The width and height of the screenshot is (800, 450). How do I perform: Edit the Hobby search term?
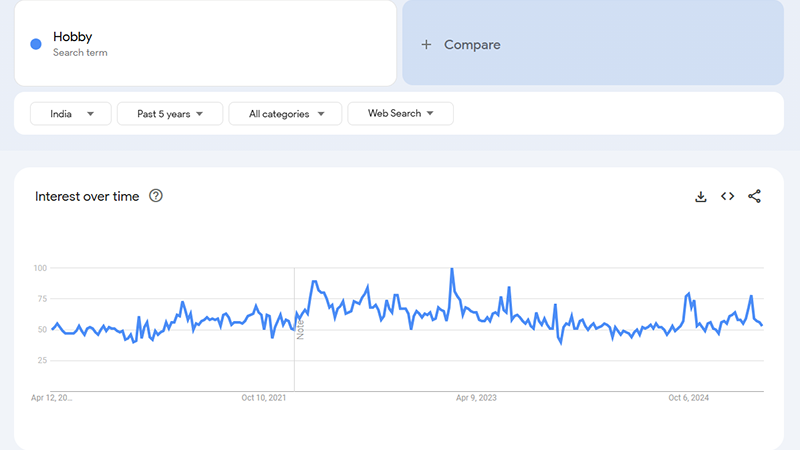[206, 43]
